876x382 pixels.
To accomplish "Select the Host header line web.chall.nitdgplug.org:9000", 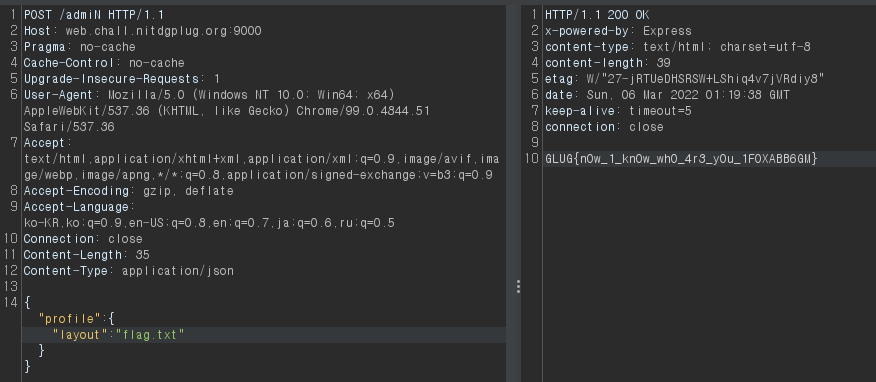I will click(x=142, y=31).
